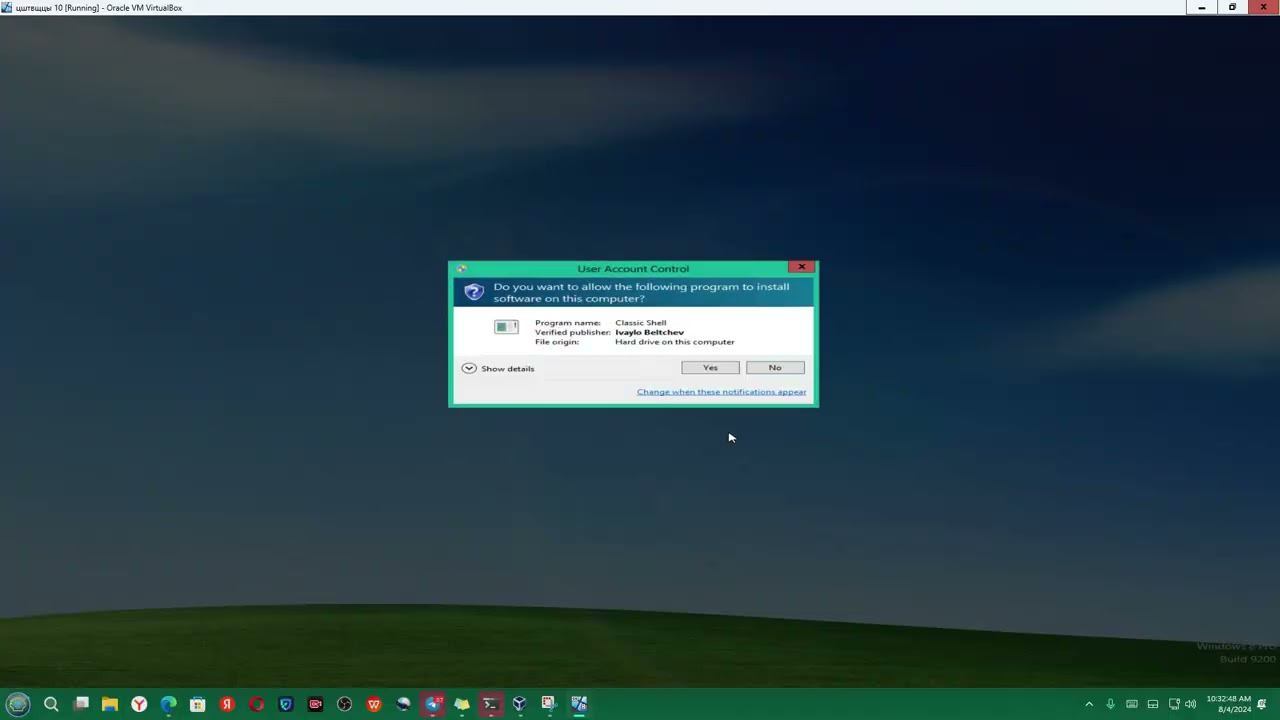Open taskbar Search magnifier
1280x720 pixels.
pyautogui.click(x=51, y=704)
